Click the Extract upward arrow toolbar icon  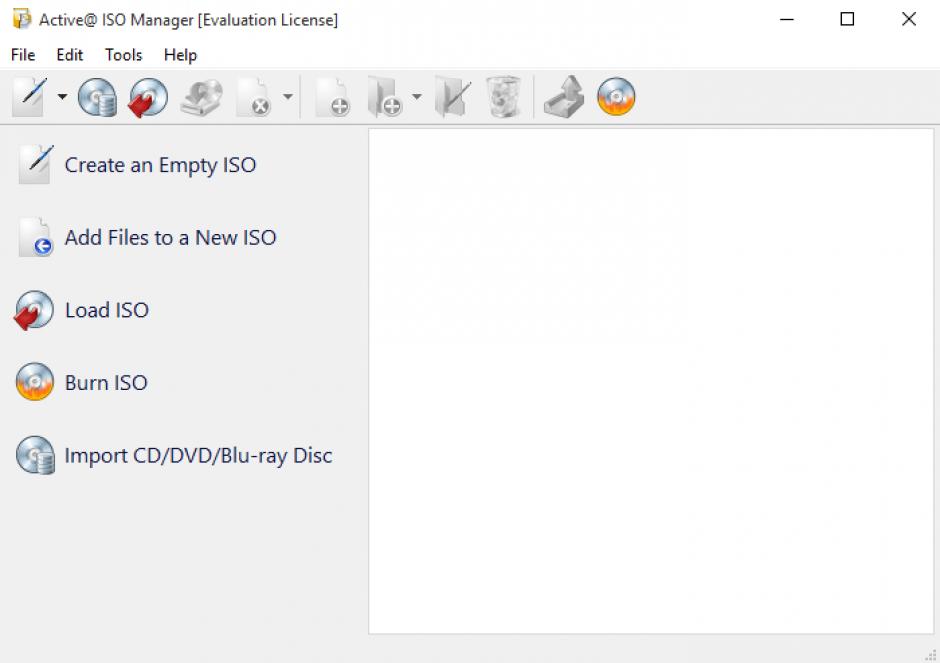point(564,97)
